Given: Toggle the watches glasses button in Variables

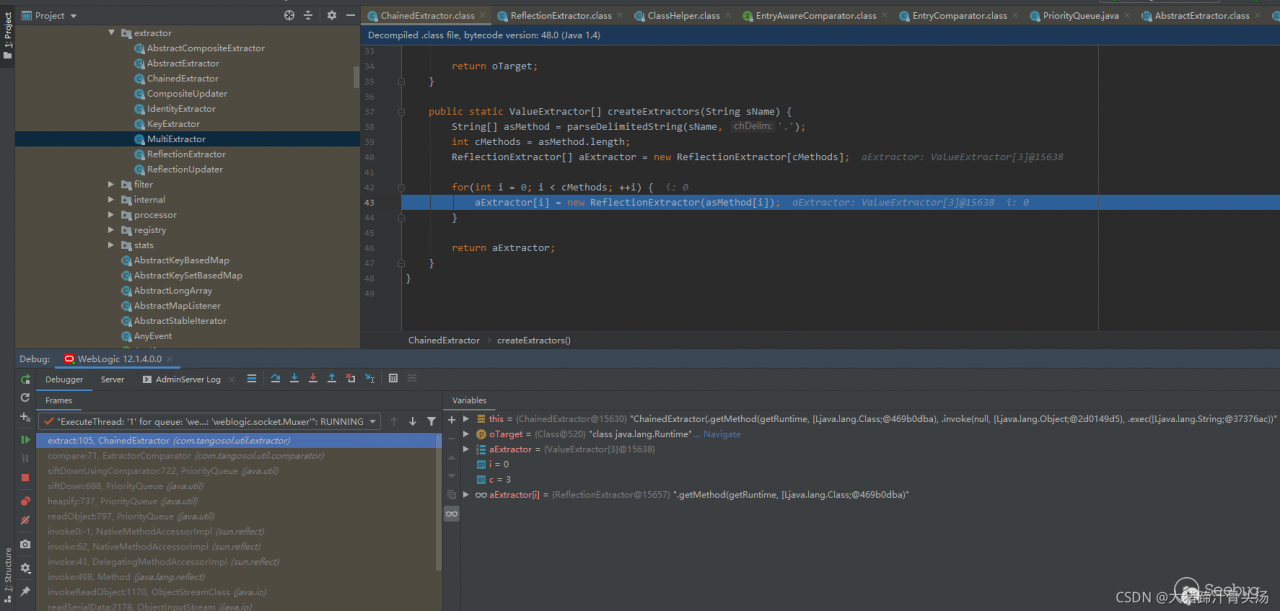Looking at the screenshot, I should tap(452, 513).
